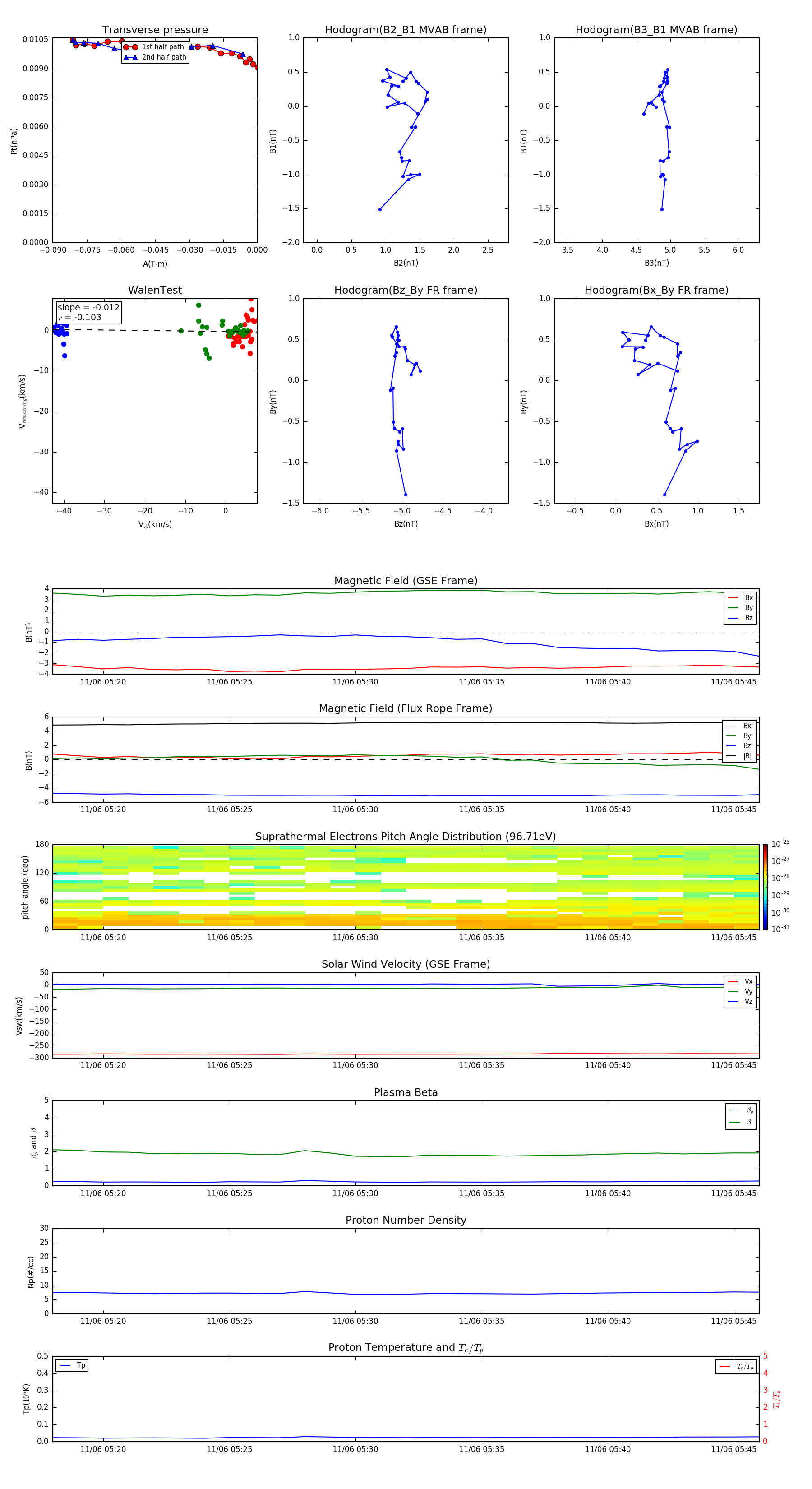Click the red '5' tick on Te/Tp axis
Screen dimensions: 812x1489
tap(765, 1356)
